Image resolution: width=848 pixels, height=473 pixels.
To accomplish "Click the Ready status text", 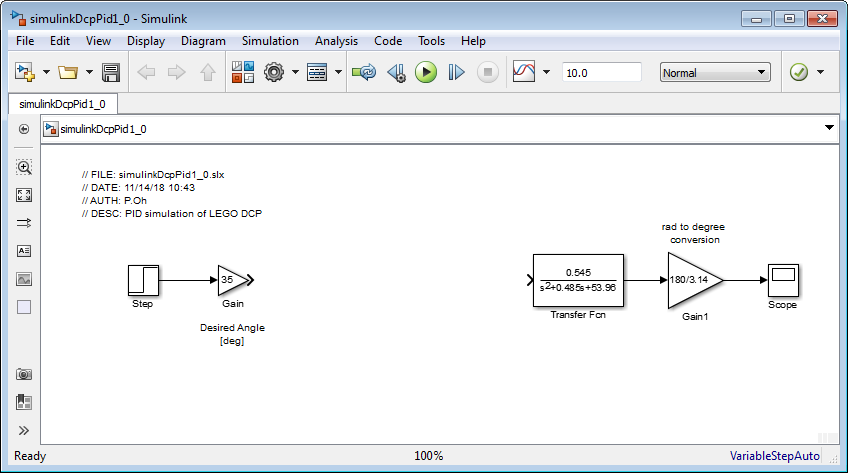I will click(x=30, y=456).
